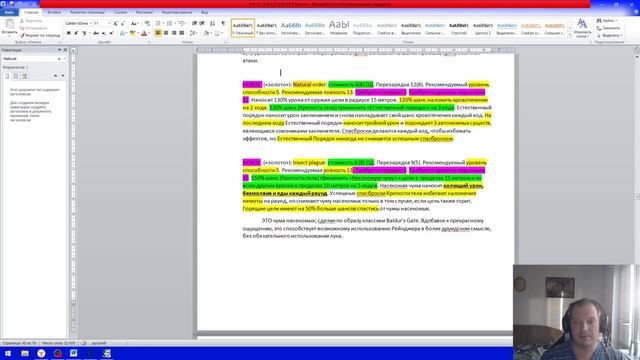Toggle show paragraph marks (¶)
The height and width of the screenshot is (360, 640).
coord(223,24)
